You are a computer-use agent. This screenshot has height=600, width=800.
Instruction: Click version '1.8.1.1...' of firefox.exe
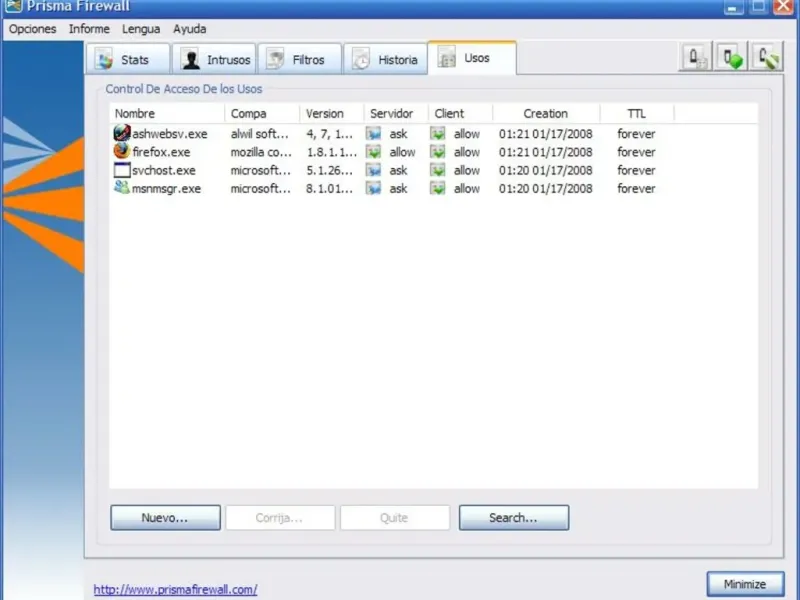(x=331, y=152)
